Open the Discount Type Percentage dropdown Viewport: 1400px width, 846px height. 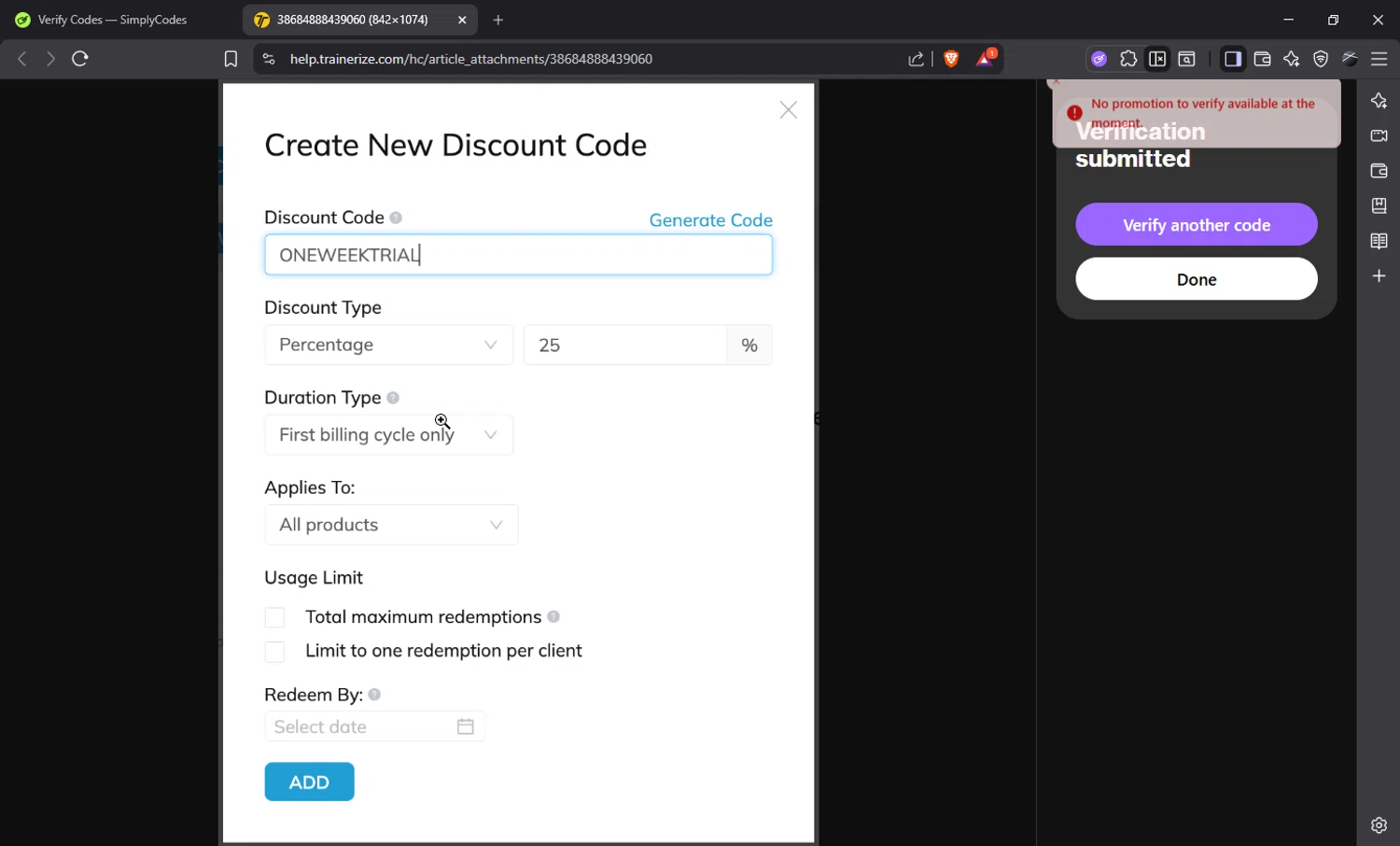click(389, 345)
